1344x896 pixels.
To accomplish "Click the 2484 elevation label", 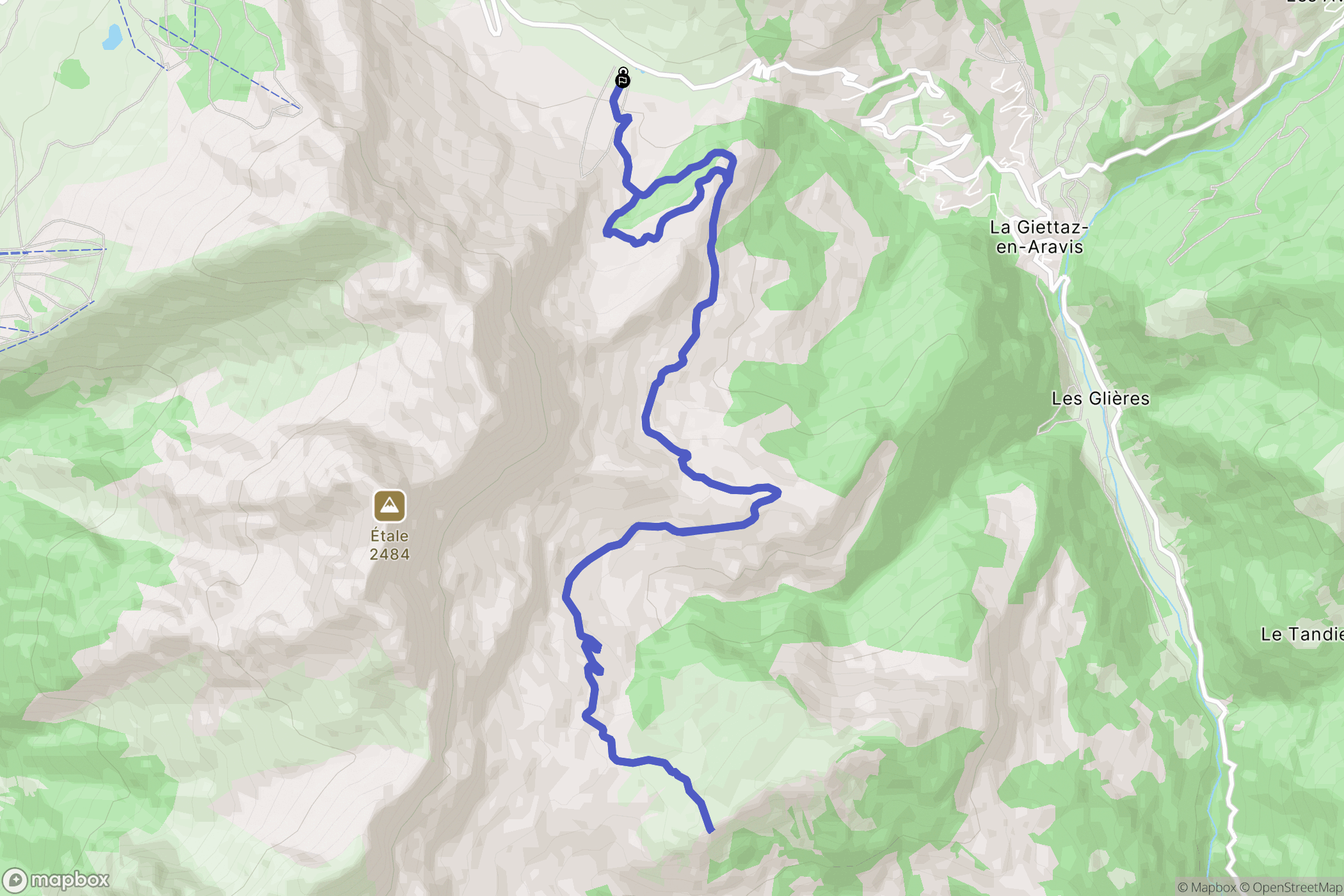I will 390,554.
